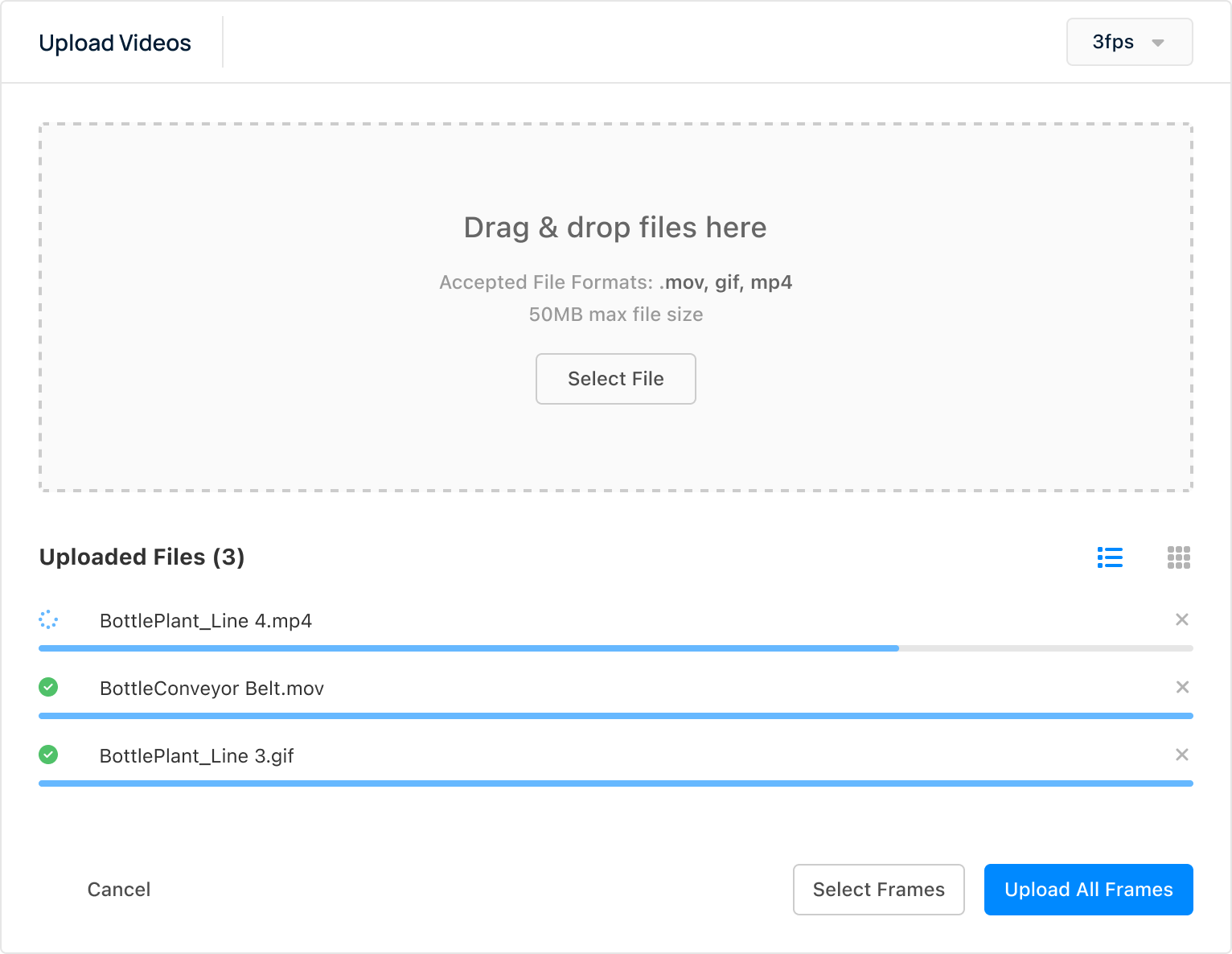Remove BottleConveyor Belt.mov from the list
1232x954 pixels.
coord(1182,687)
